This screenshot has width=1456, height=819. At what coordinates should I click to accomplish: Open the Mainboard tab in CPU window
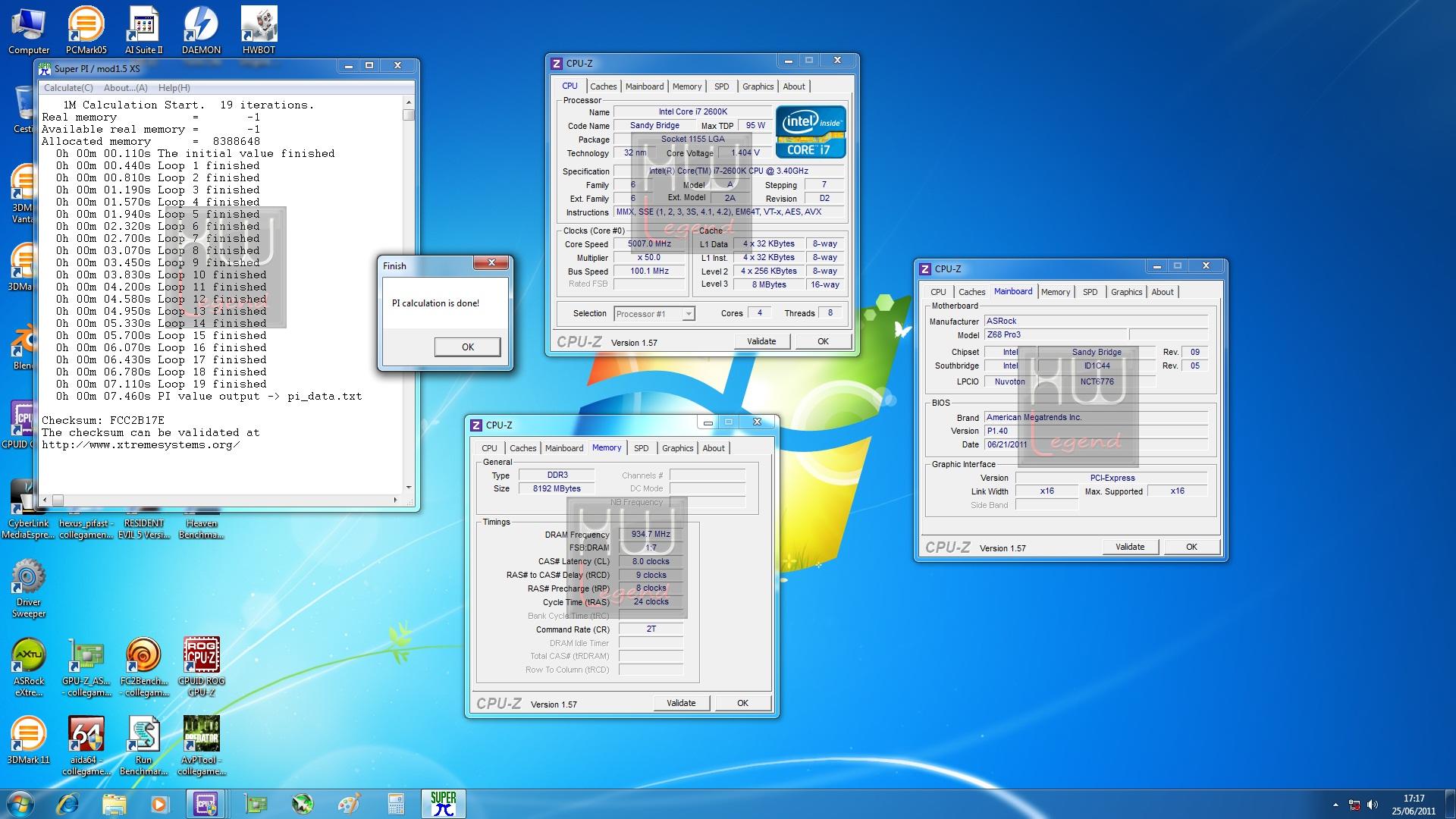(645, 86)
